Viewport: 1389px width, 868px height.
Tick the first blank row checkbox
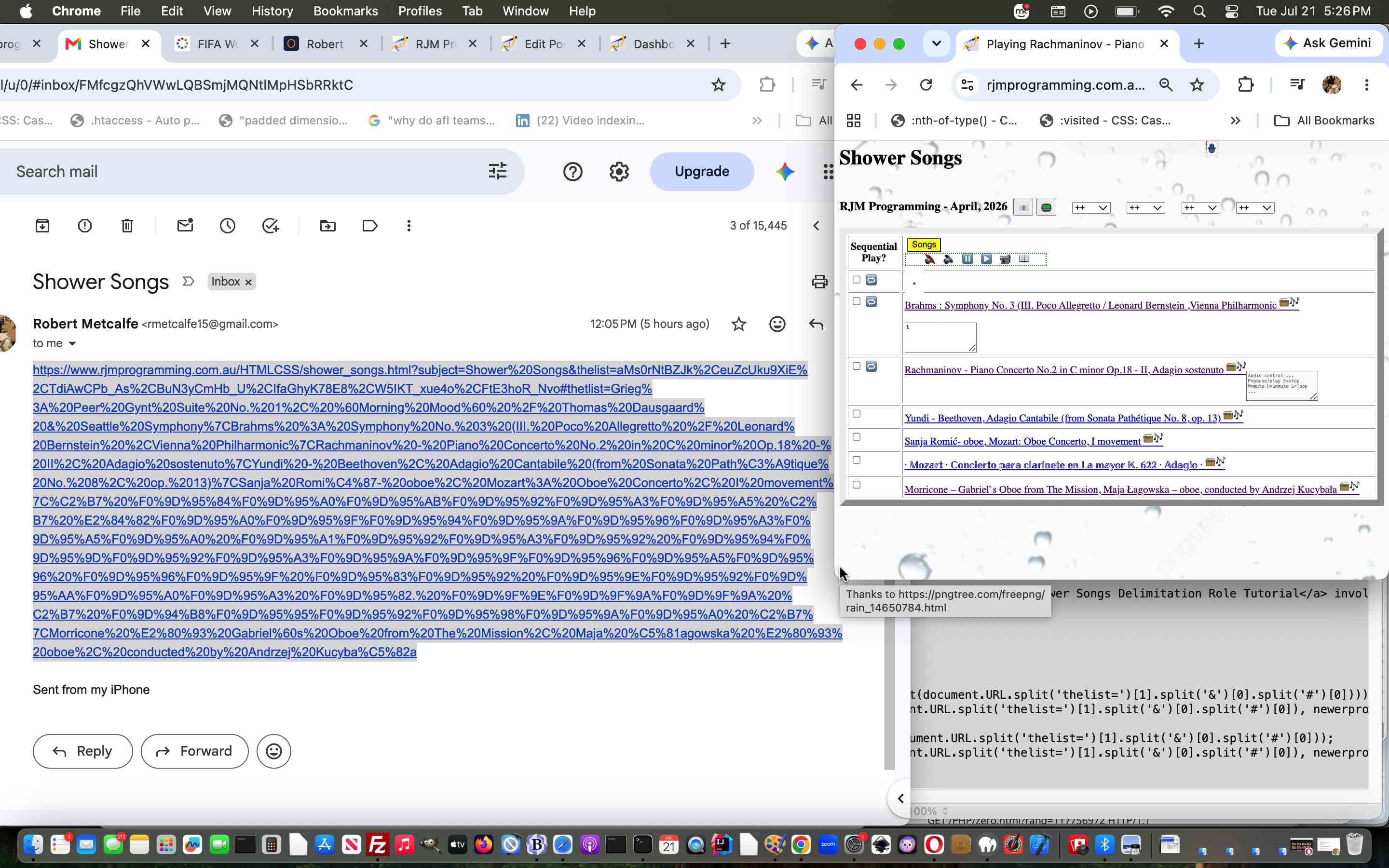tap(857, 280)
